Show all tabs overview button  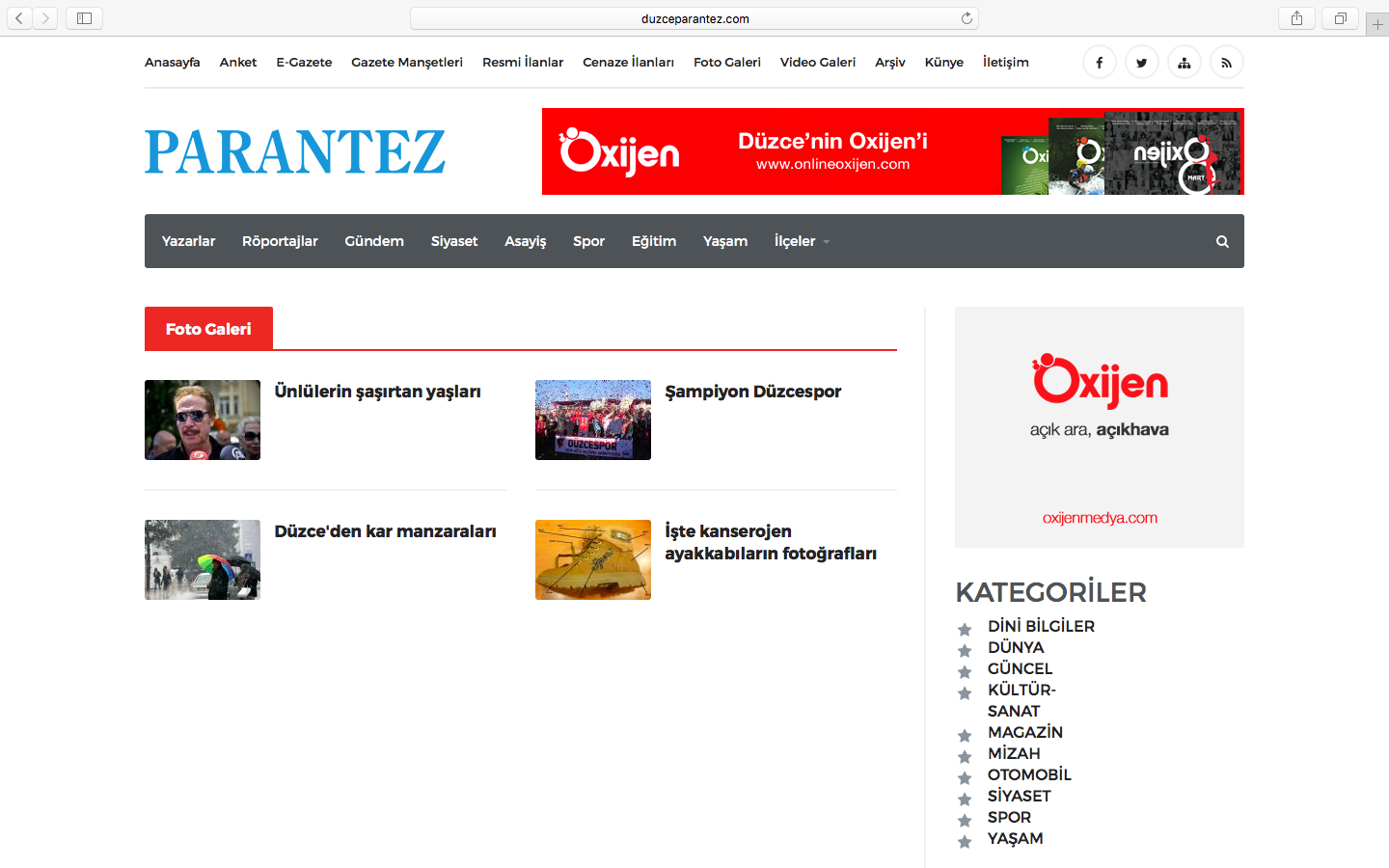[1340, 18]
